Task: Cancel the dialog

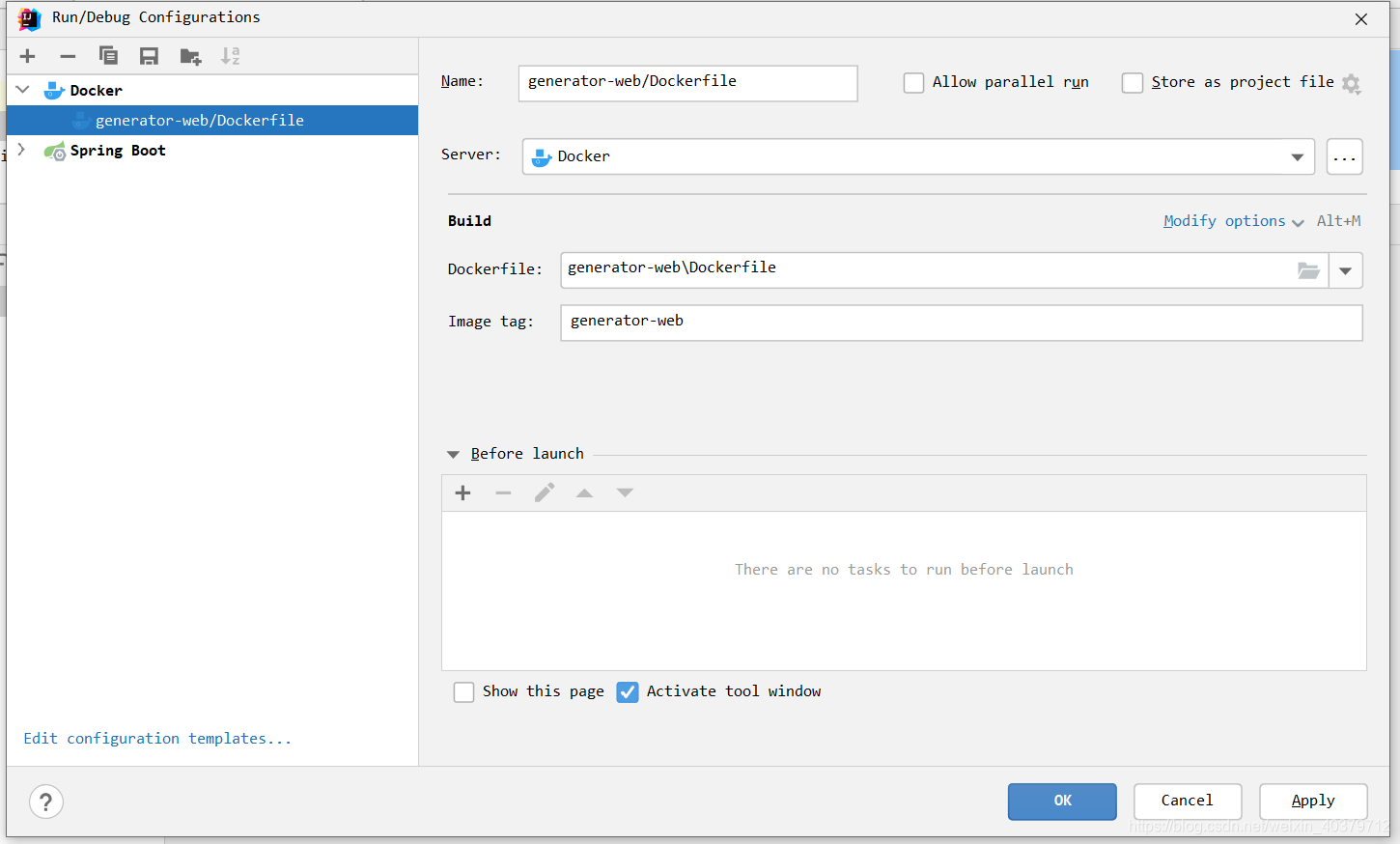Action: click(x=1188, y=802)
